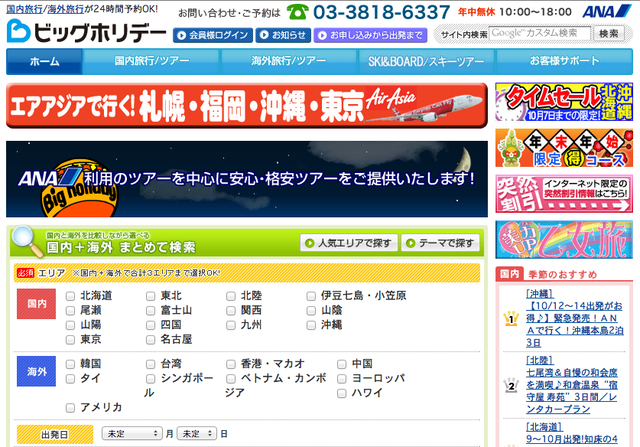
Task: Click the Big Holiday logo
Action: [x=87, y=31]
